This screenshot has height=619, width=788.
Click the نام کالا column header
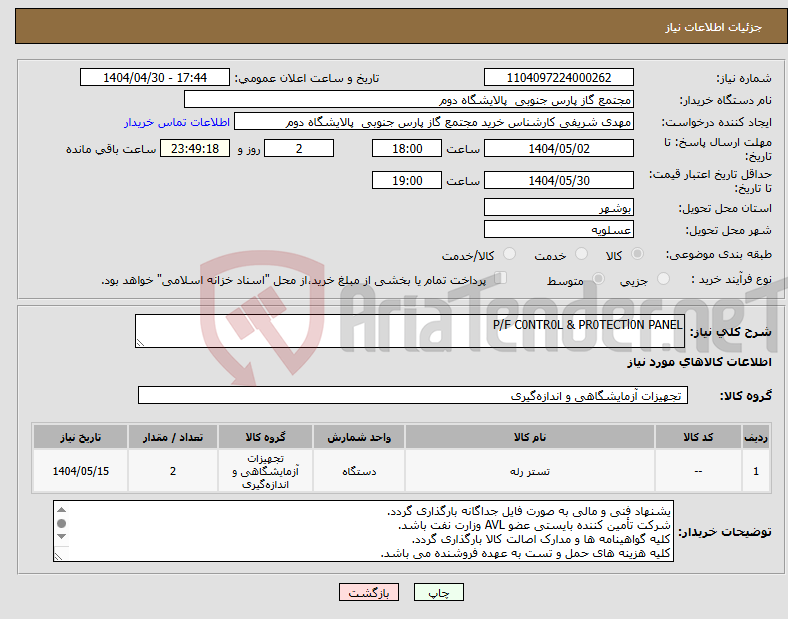click(530, 437)
